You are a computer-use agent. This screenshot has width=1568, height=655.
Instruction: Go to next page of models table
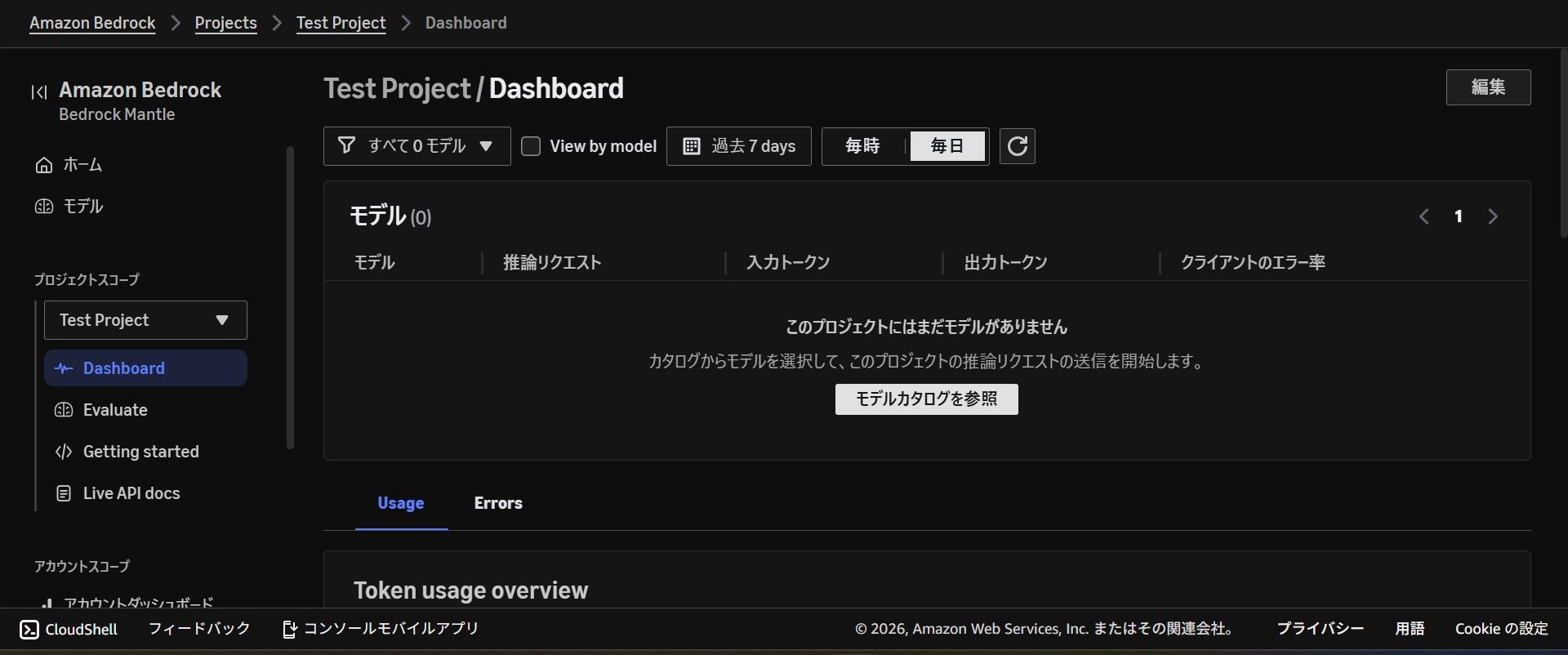click(x=1493, y=216)
